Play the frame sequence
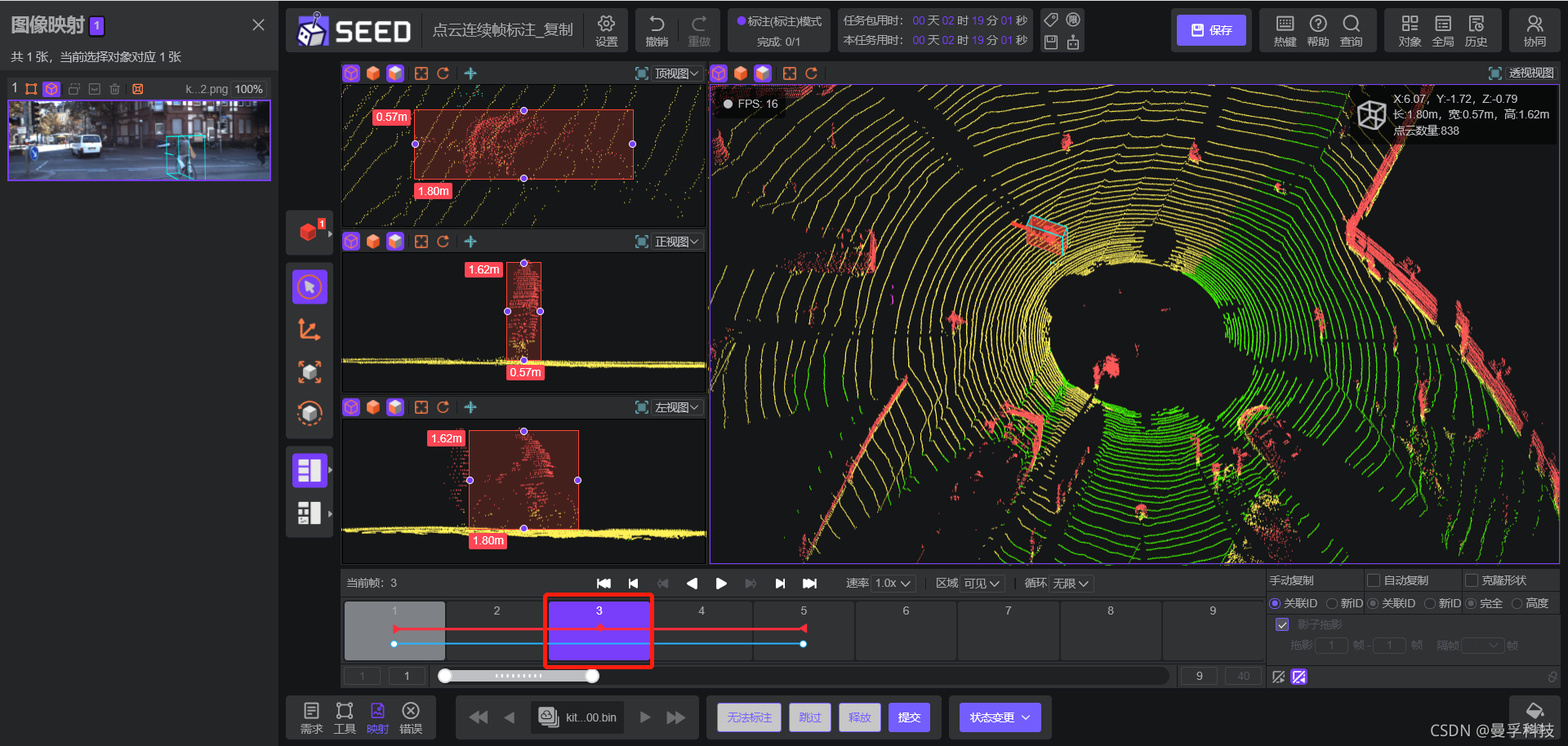The height and width of the screenshot is (746, 1568). tap(721, 584)
